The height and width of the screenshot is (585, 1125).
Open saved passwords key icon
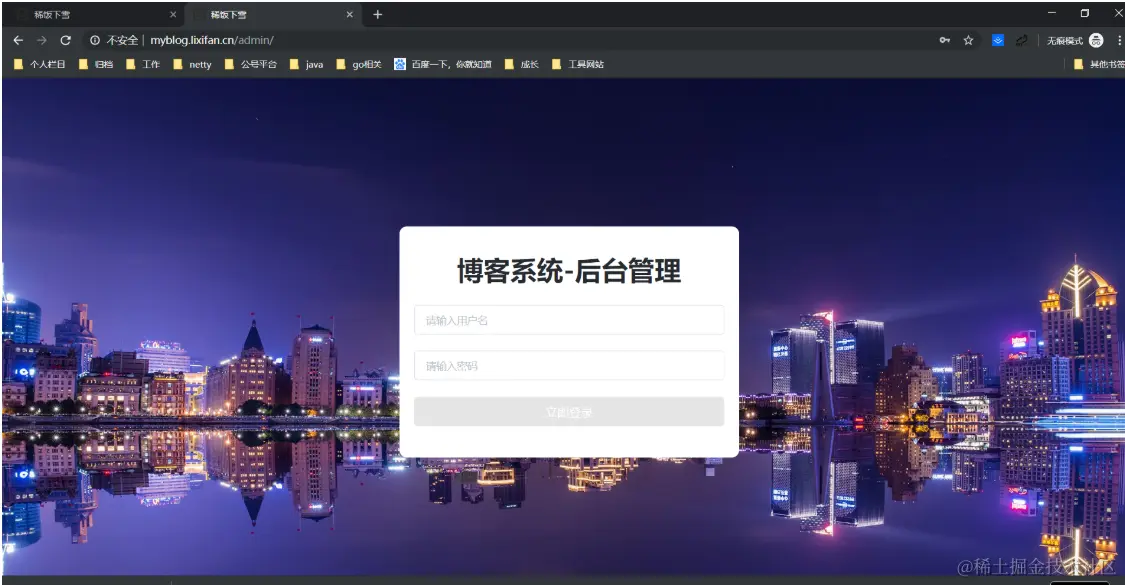pos(944,40)
